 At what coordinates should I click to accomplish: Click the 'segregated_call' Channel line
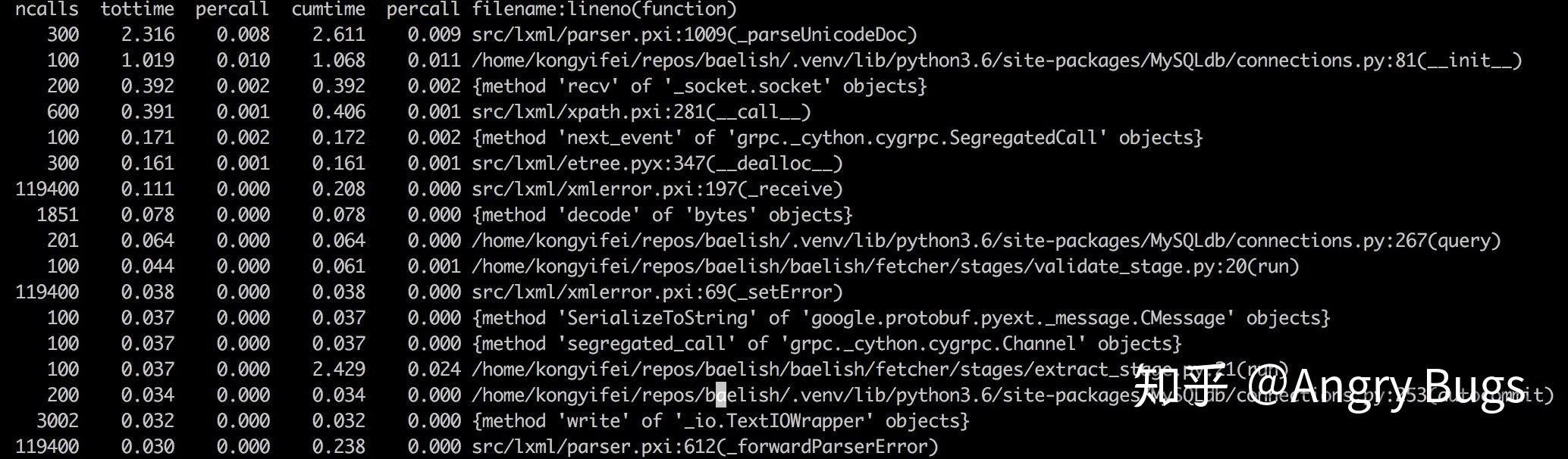tap(826, 344)
